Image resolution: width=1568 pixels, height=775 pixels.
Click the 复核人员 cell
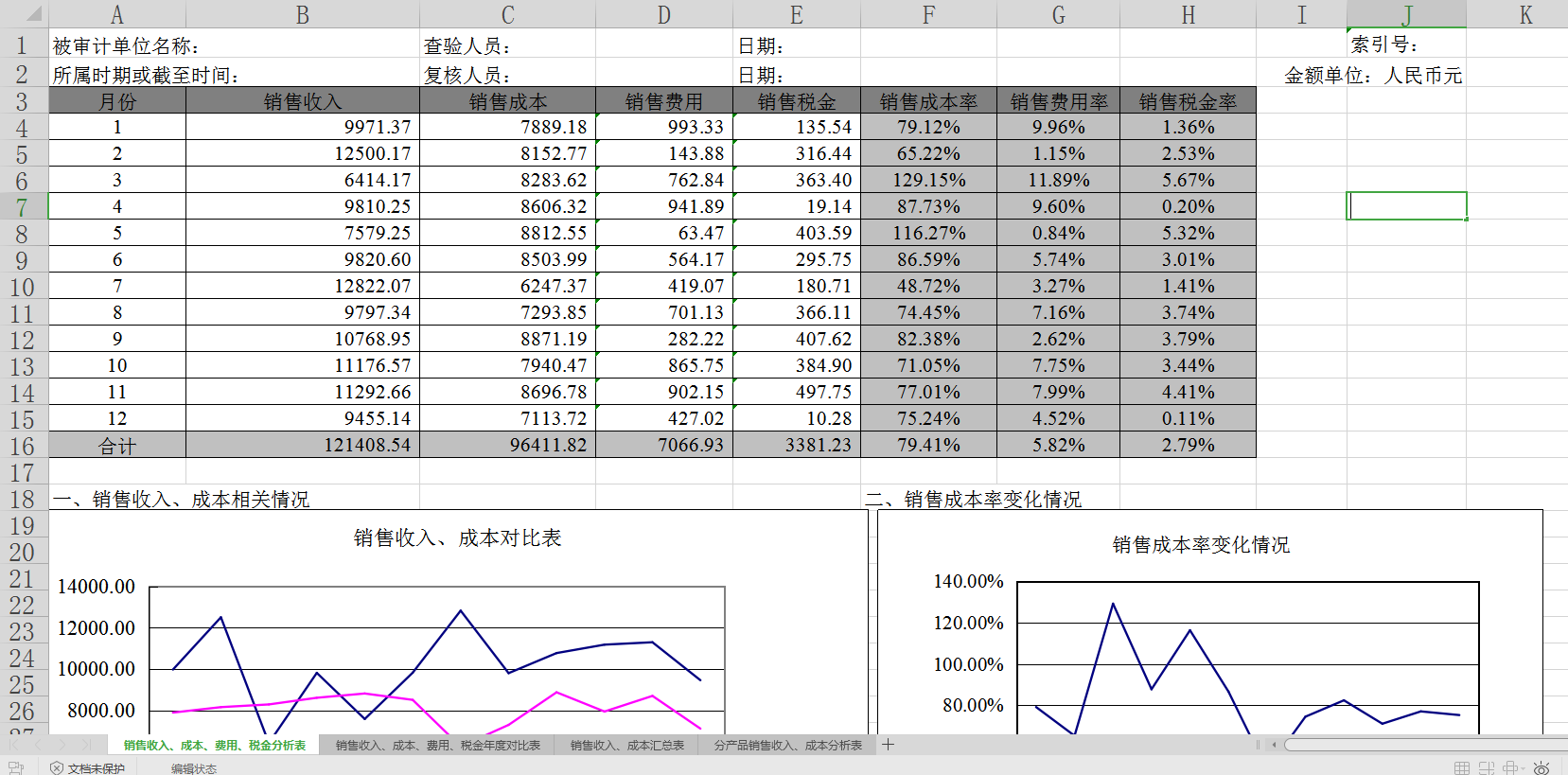point(507,75)
